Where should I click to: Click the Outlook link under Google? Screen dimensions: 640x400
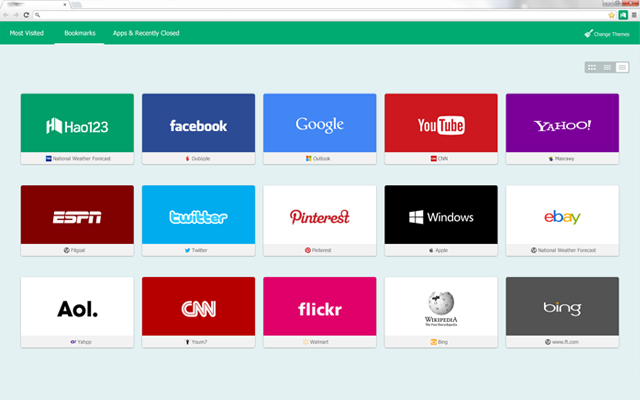318,159
